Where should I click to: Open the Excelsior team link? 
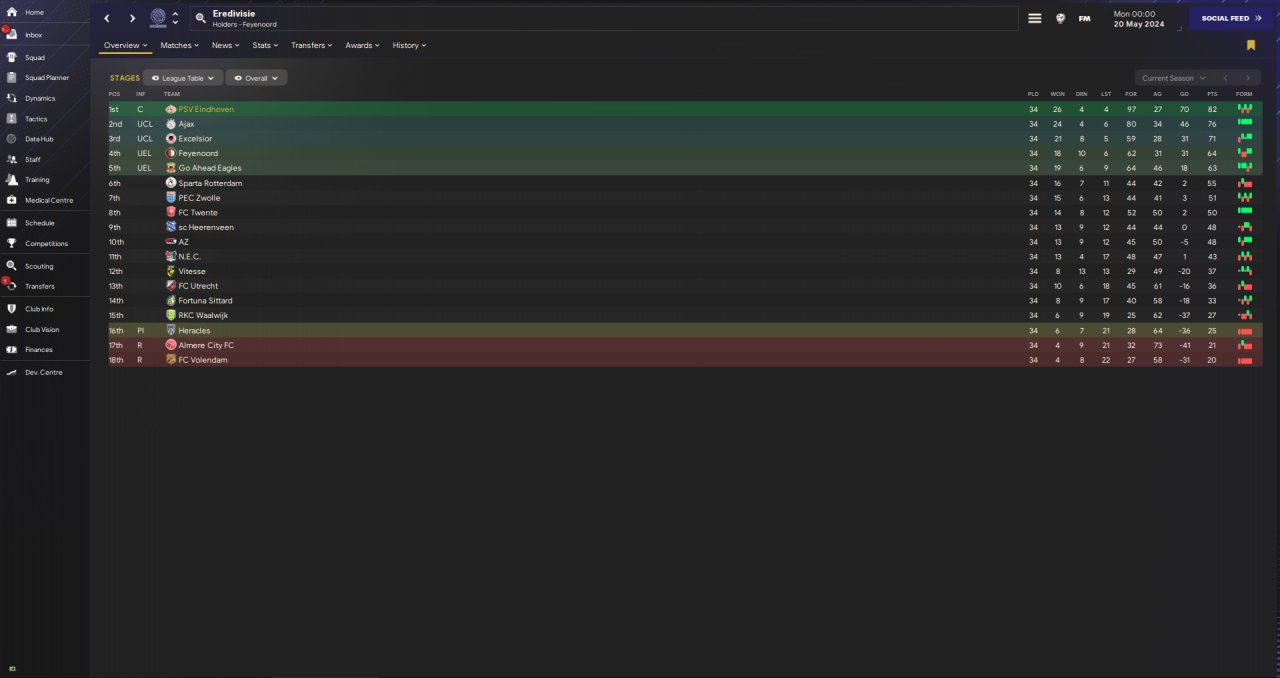point(195,139)
